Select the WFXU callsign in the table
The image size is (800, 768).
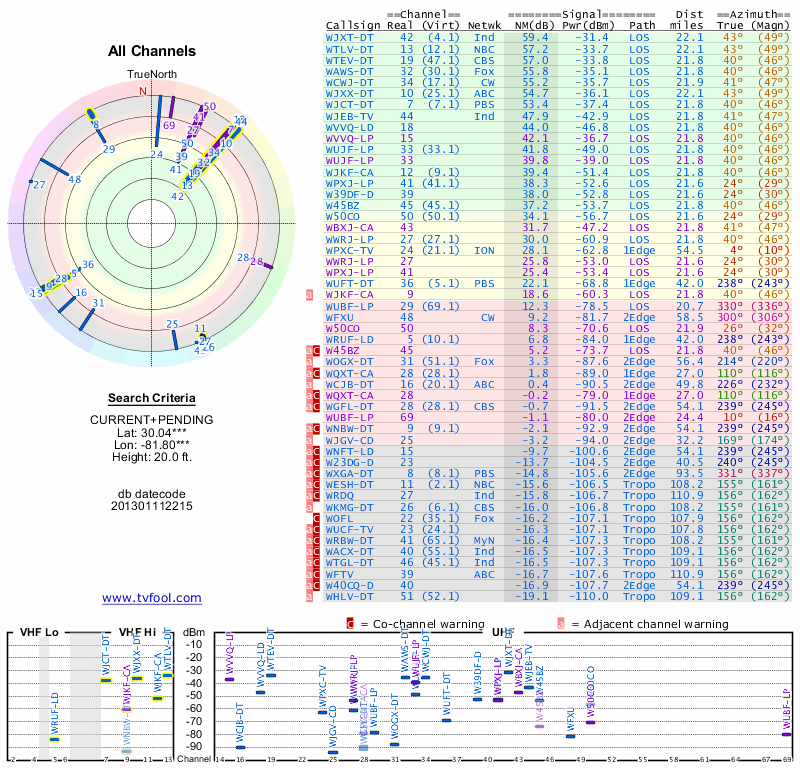(x=340, y=317)
